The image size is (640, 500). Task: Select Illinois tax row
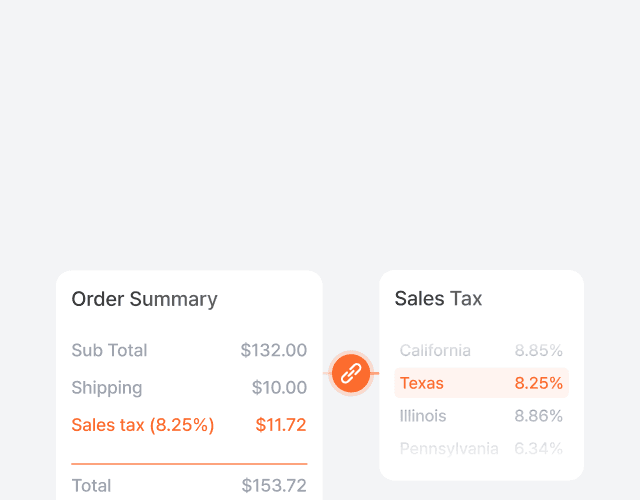pos(423,416)
